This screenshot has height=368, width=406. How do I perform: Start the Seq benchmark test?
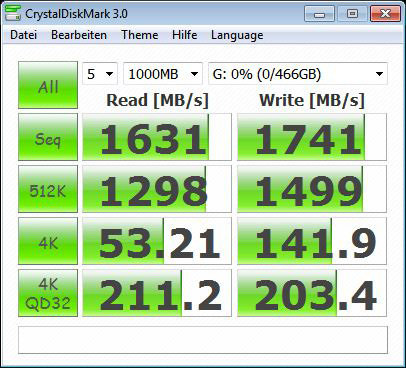[x=48, y=137]
